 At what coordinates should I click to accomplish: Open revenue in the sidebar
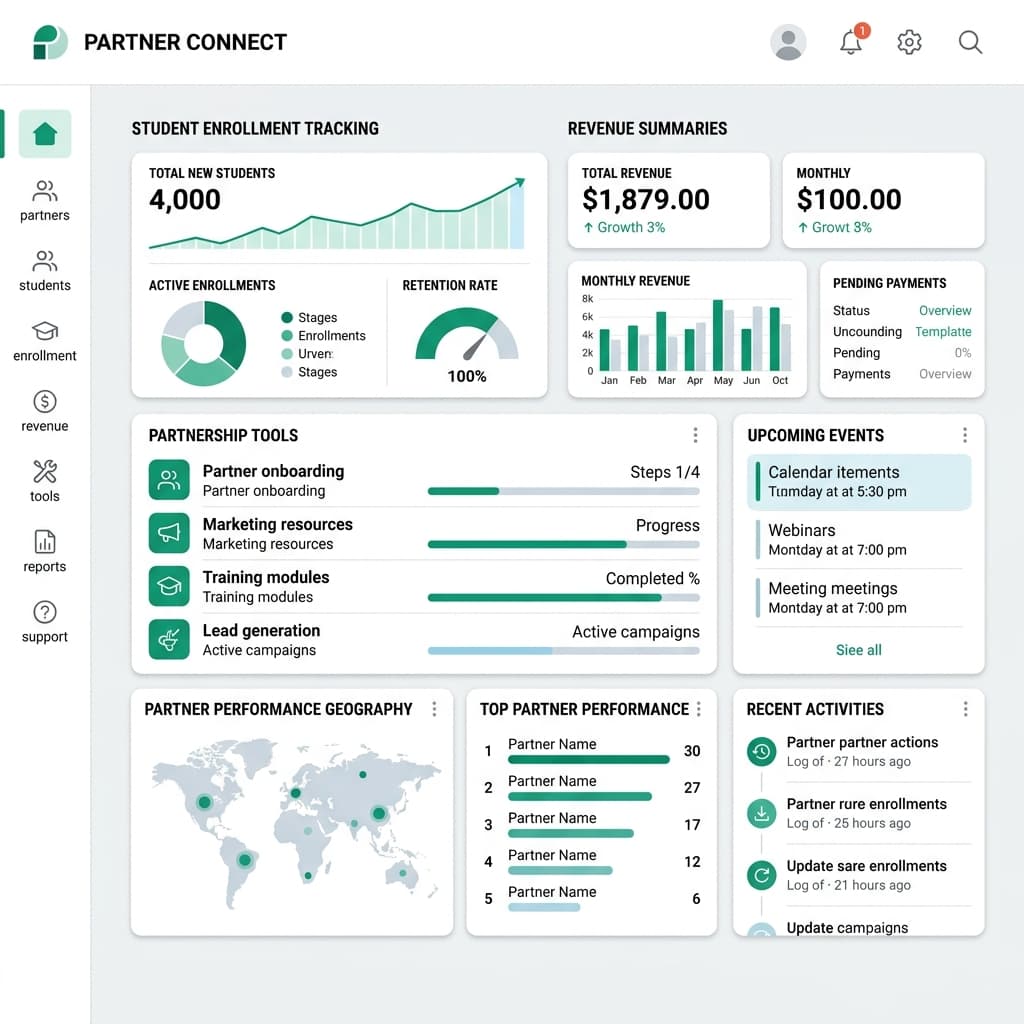click(44, 411)
